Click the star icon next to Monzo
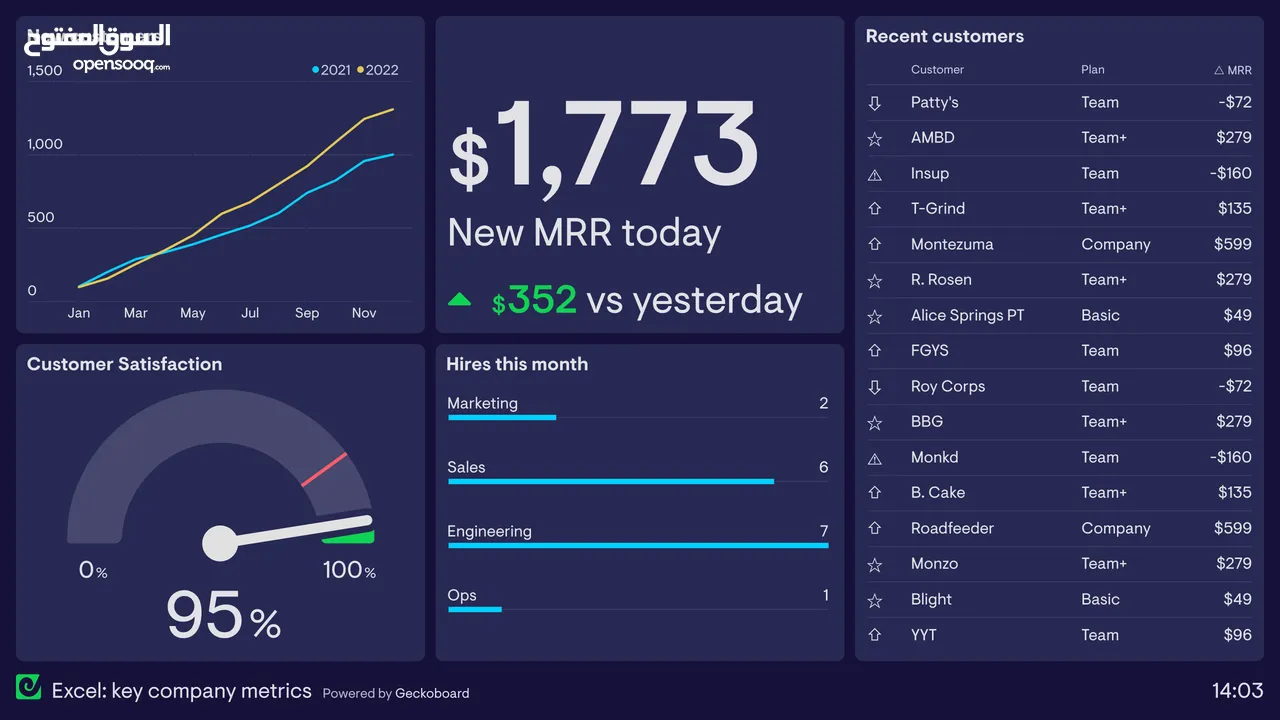The height and width of the screenshot is (720, 1280). click(x=875, y=565)
